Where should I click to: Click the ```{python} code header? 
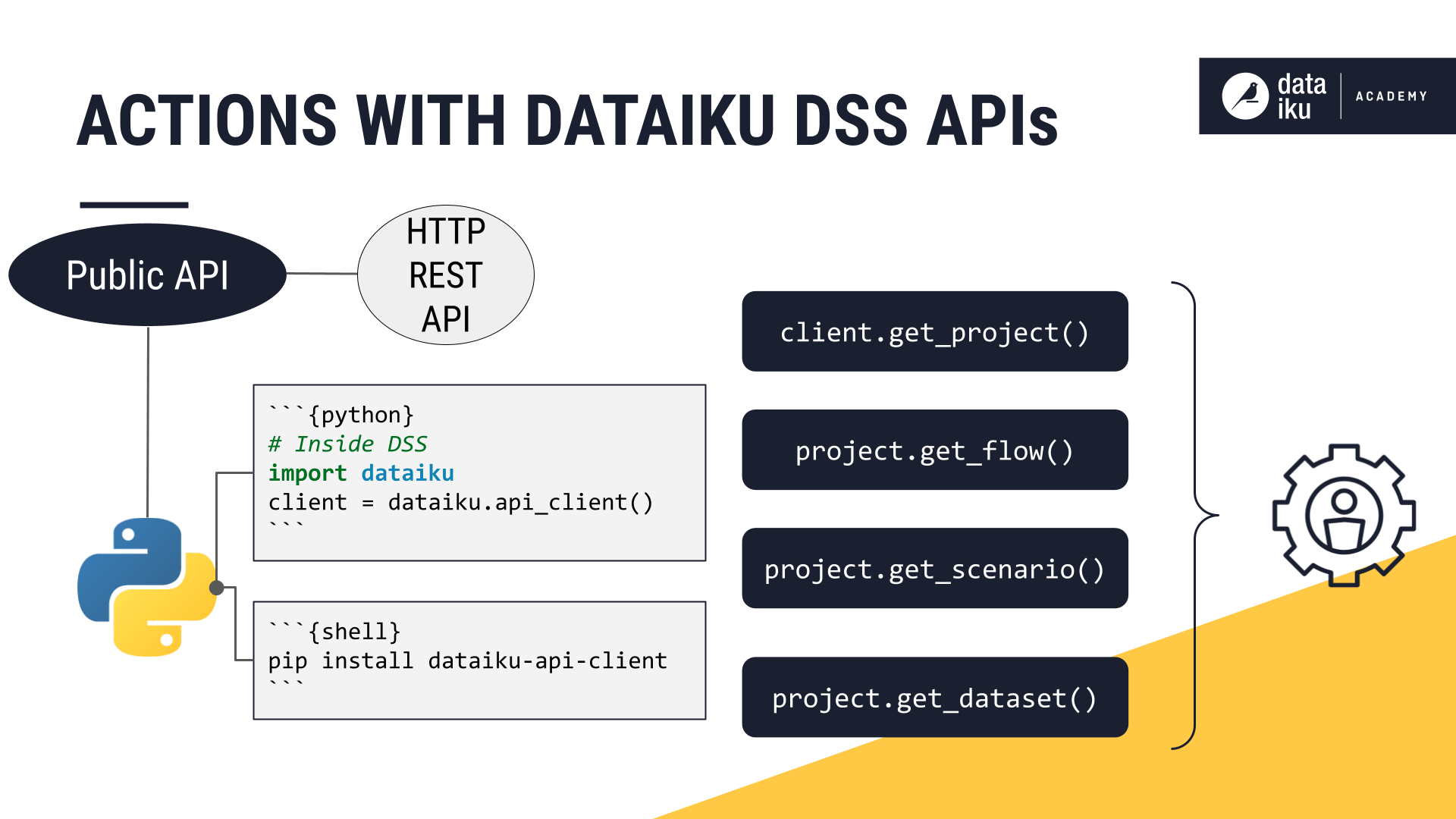click(341, 415)
